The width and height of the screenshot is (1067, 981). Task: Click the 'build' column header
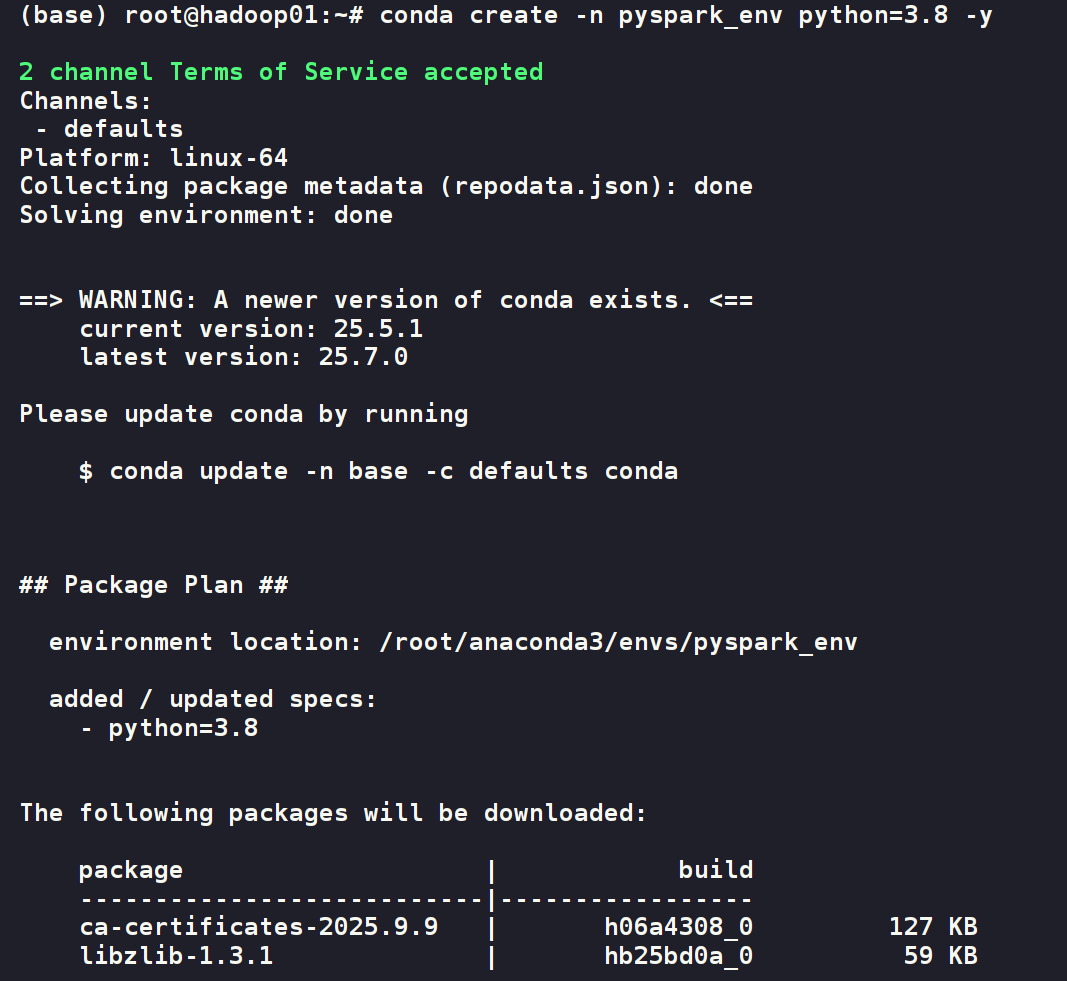click(x=715, y=870)
